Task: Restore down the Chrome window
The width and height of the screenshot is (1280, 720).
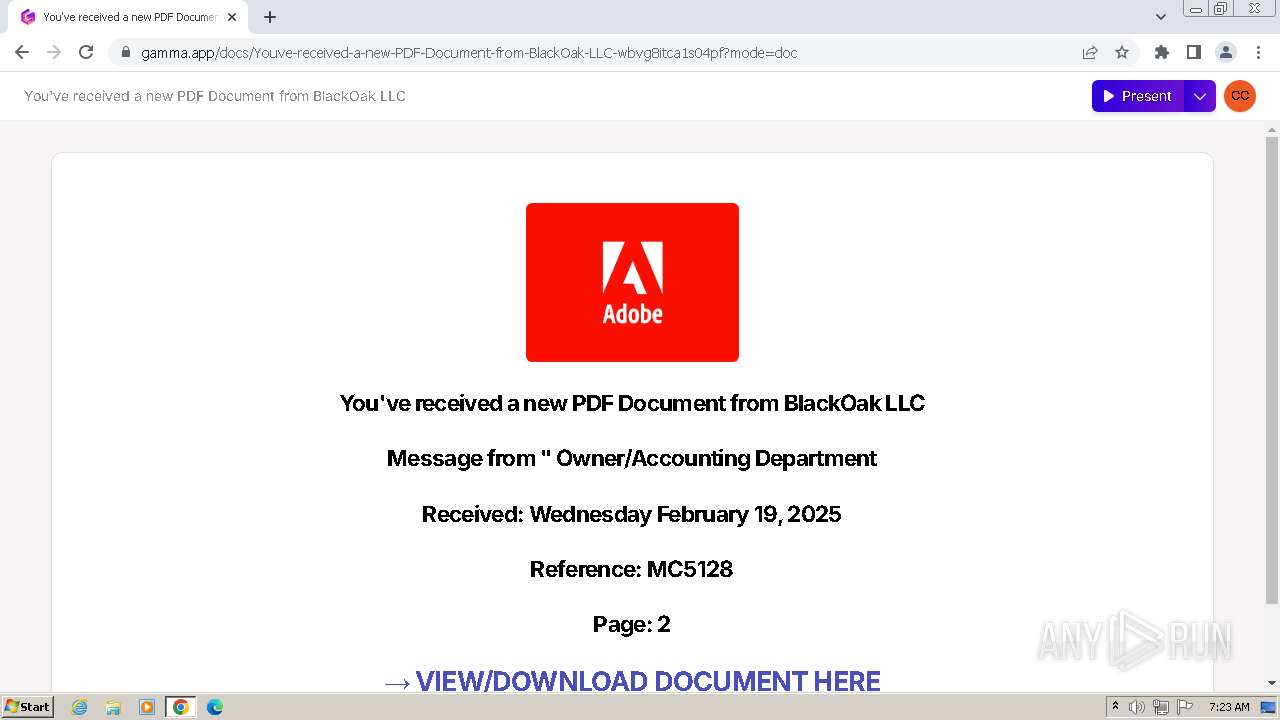Action: 1221,9
